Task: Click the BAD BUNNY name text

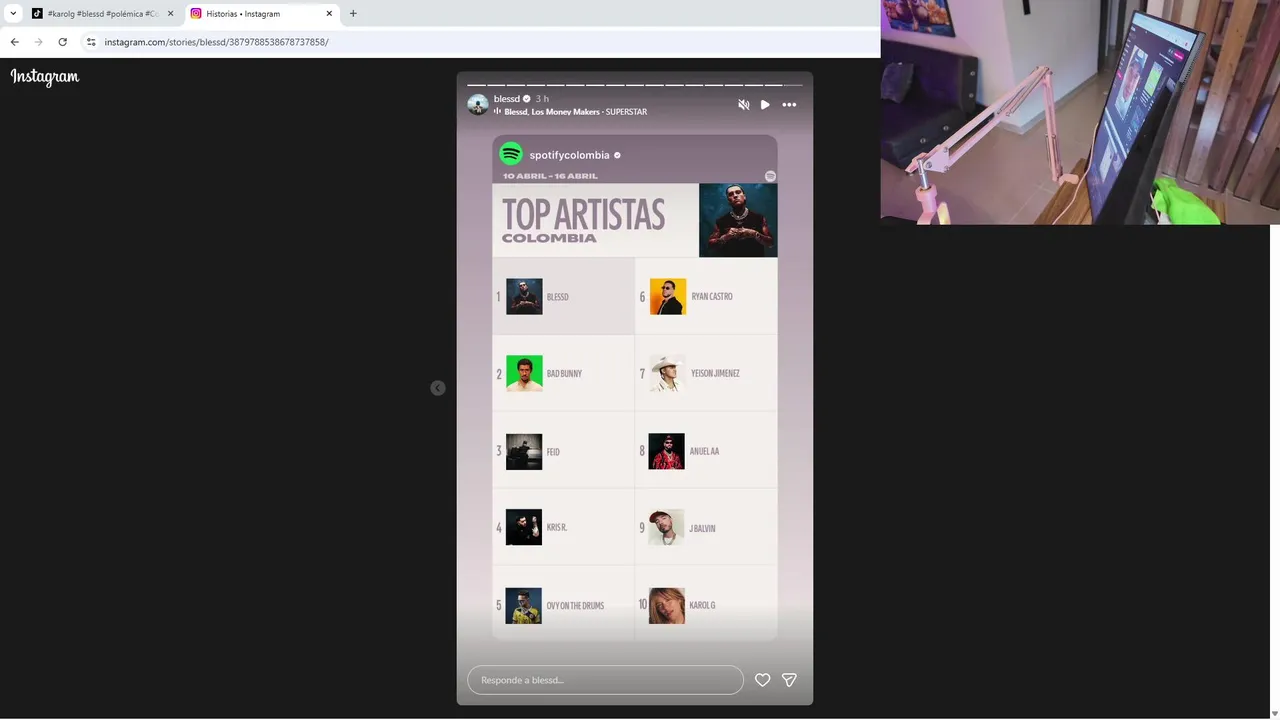Action: [564, 374]
